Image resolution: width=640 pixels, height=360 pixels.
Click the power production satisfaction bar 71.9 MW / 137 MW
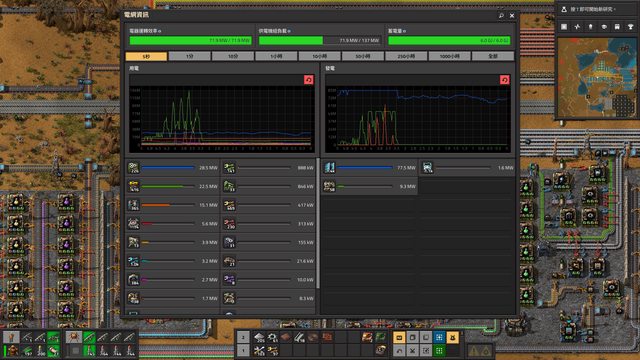[x=320, y=40]
